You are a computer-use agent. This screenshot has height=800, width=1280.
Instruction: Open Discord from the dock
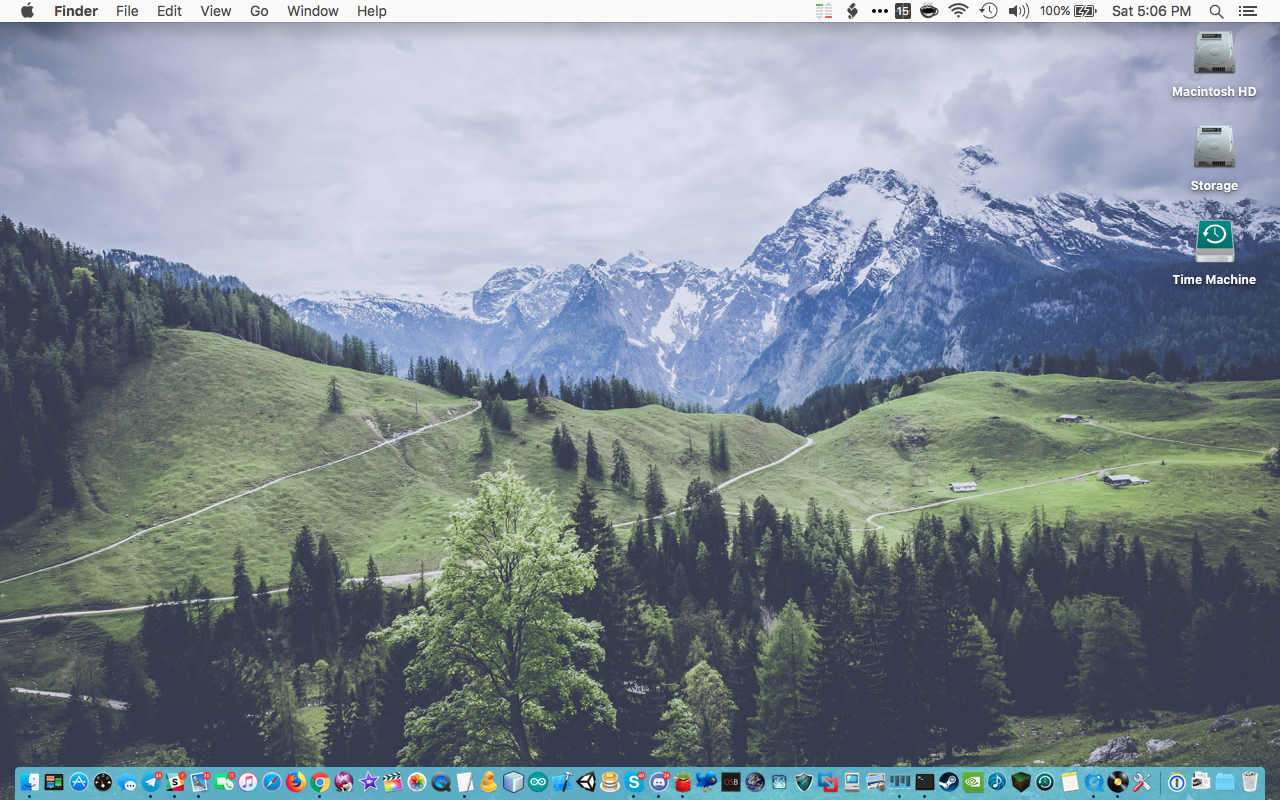coord(659,782)
